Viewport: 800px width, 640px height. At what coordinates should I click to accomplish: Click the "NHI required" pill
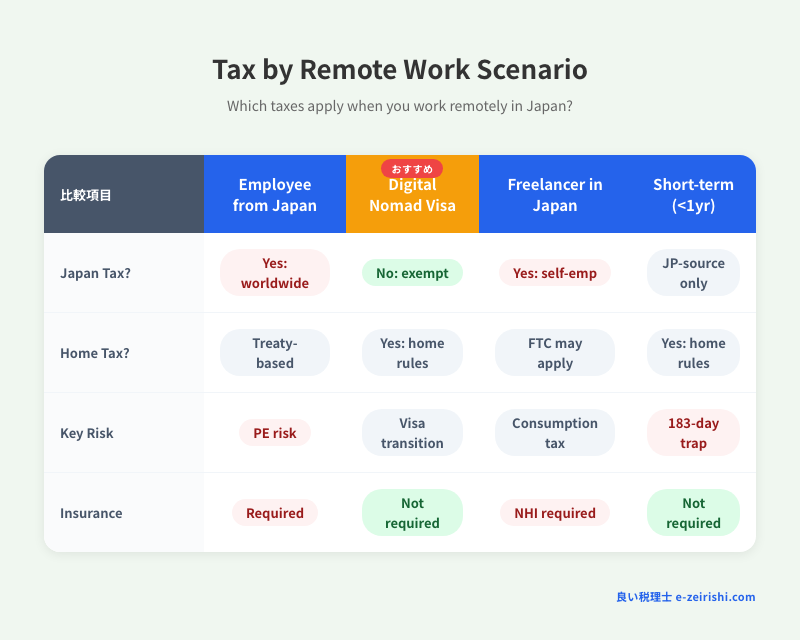click(555, 512)
